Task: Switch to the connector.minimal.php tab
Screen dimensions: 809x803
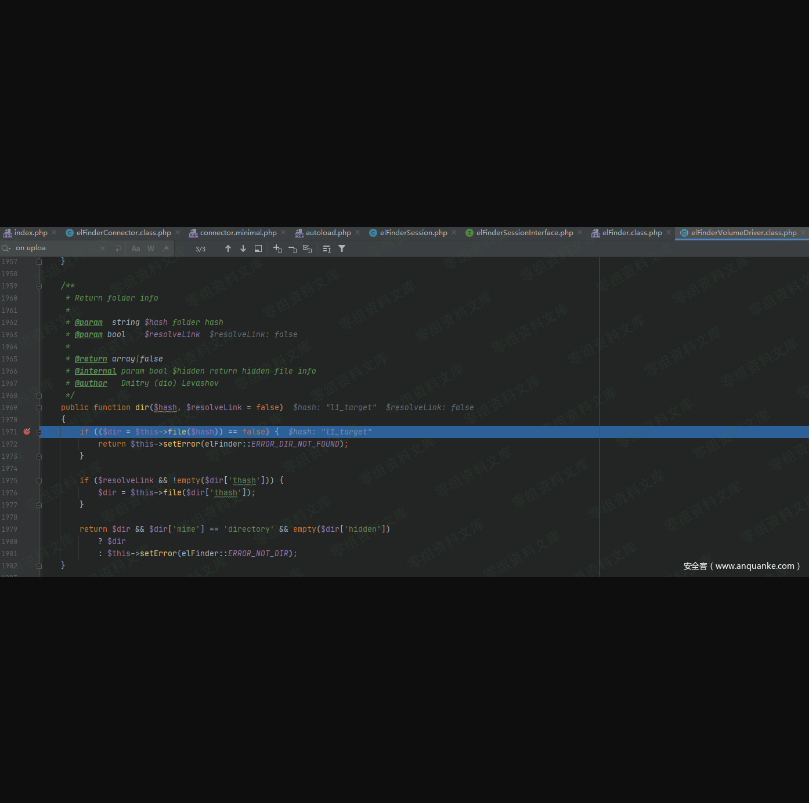Action: point(237,232)
